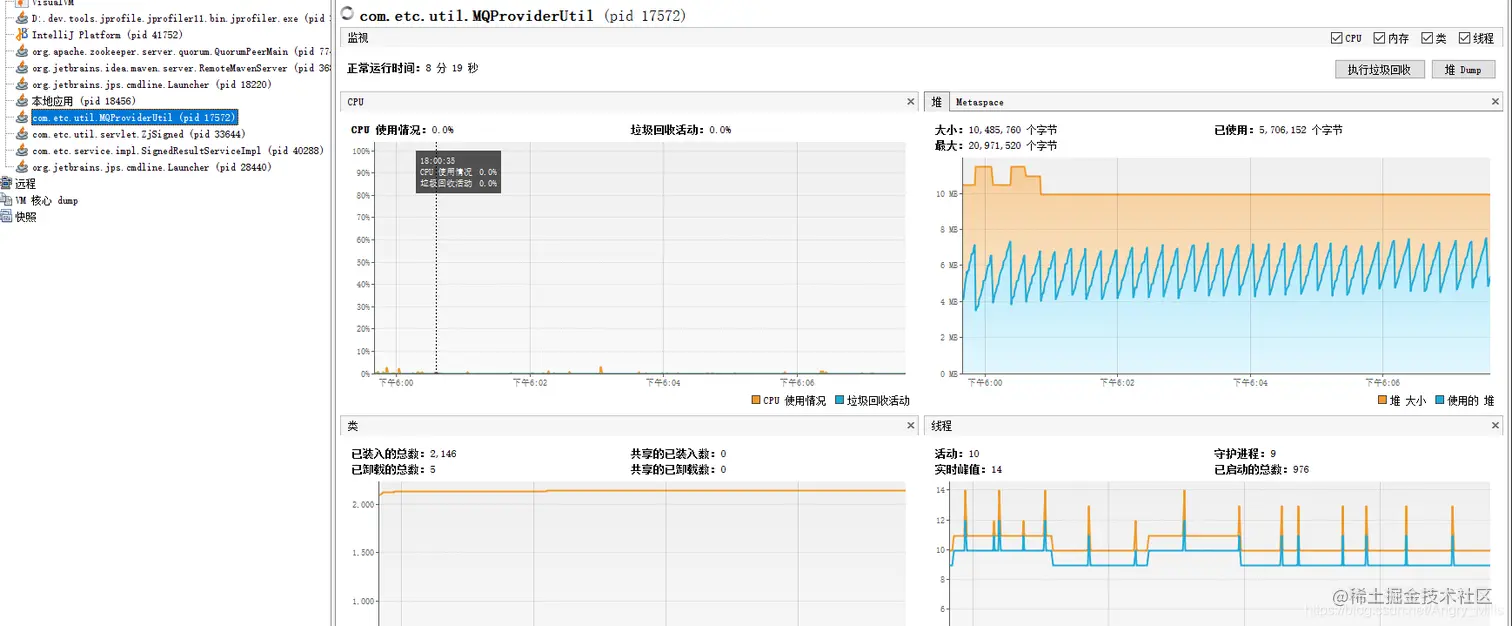Screen dimensions: 1512x626
Task: Close the CPU graph panel
Action: coord(910,102)
